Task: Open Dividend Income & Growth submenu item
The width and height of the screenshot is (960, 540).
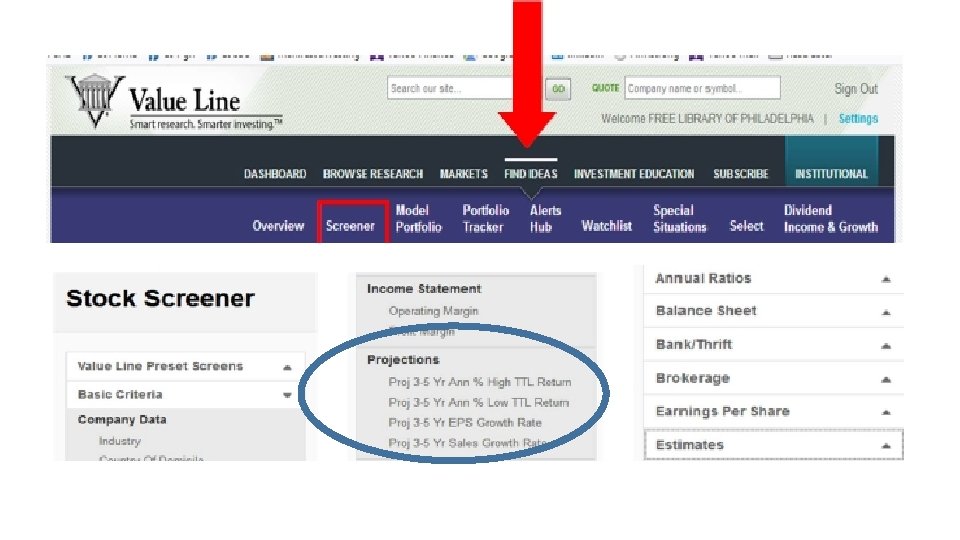Action: point(831,219)
